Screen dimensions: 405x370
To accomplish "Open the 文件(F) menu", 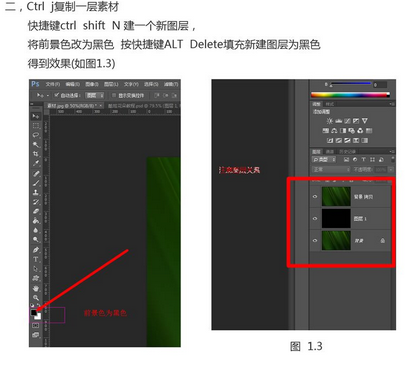I will pos(53,84).
